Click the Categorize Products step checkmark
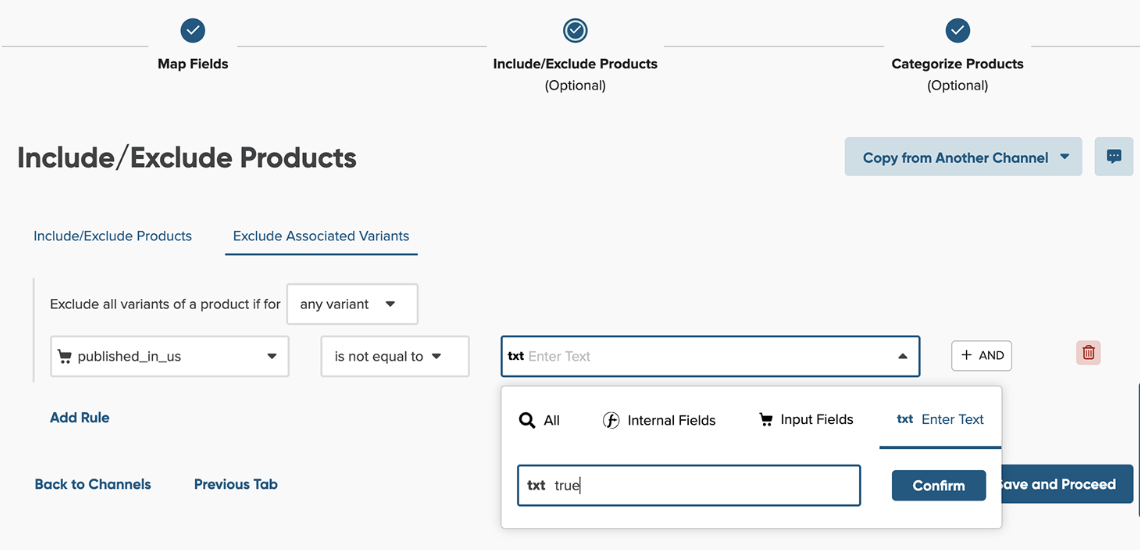Viewport: 1140px width, 550px height. tap(957, 31)
